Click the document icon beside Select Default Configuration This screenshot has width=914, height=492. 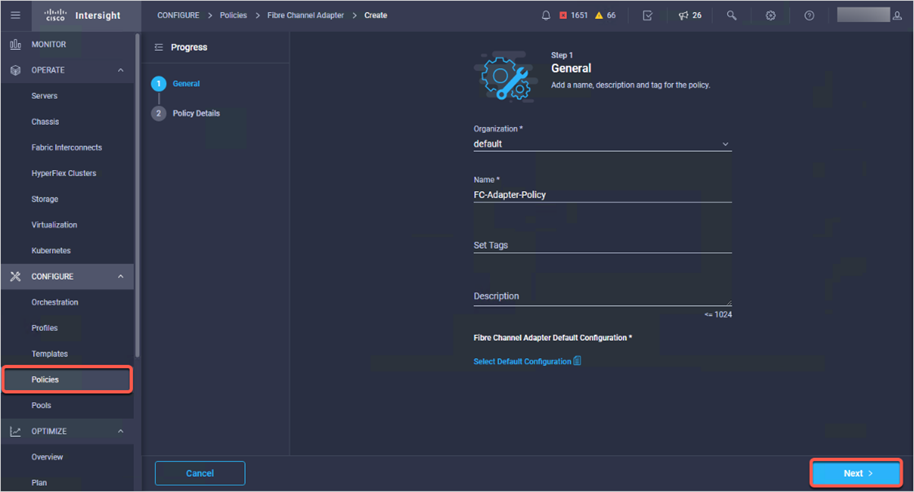point(577,361)
